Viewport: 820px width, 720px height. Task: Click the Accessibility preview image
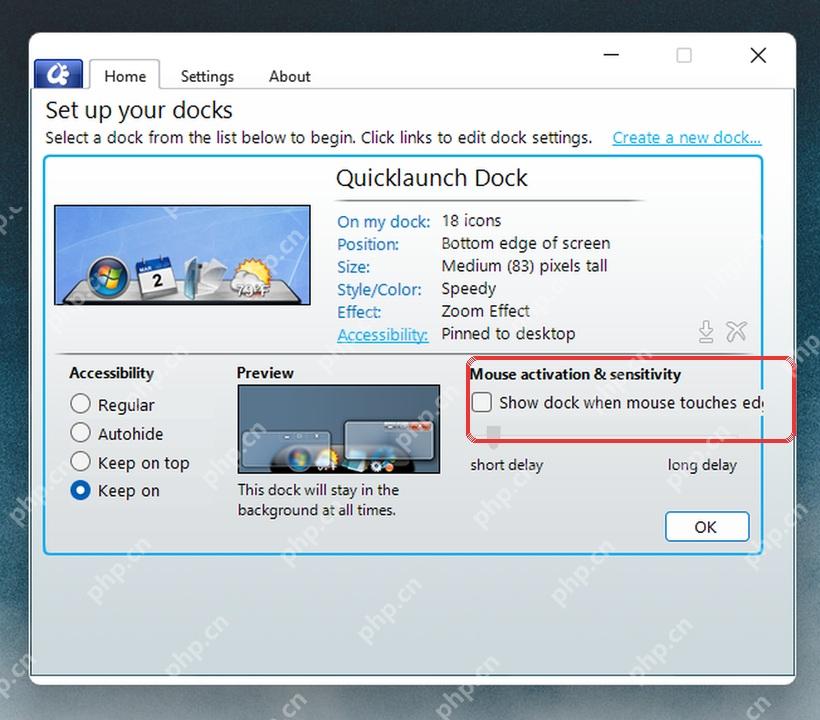[338, 429]
